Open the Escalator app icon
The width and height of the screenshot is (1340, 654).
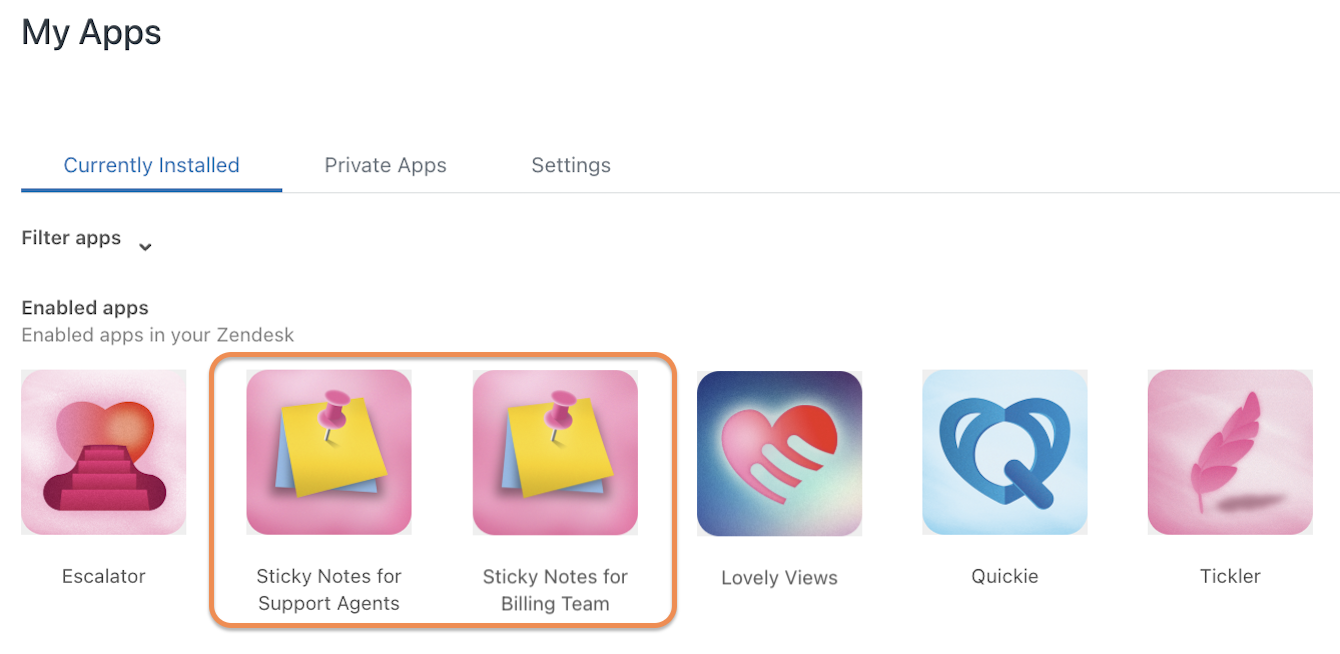104,452
